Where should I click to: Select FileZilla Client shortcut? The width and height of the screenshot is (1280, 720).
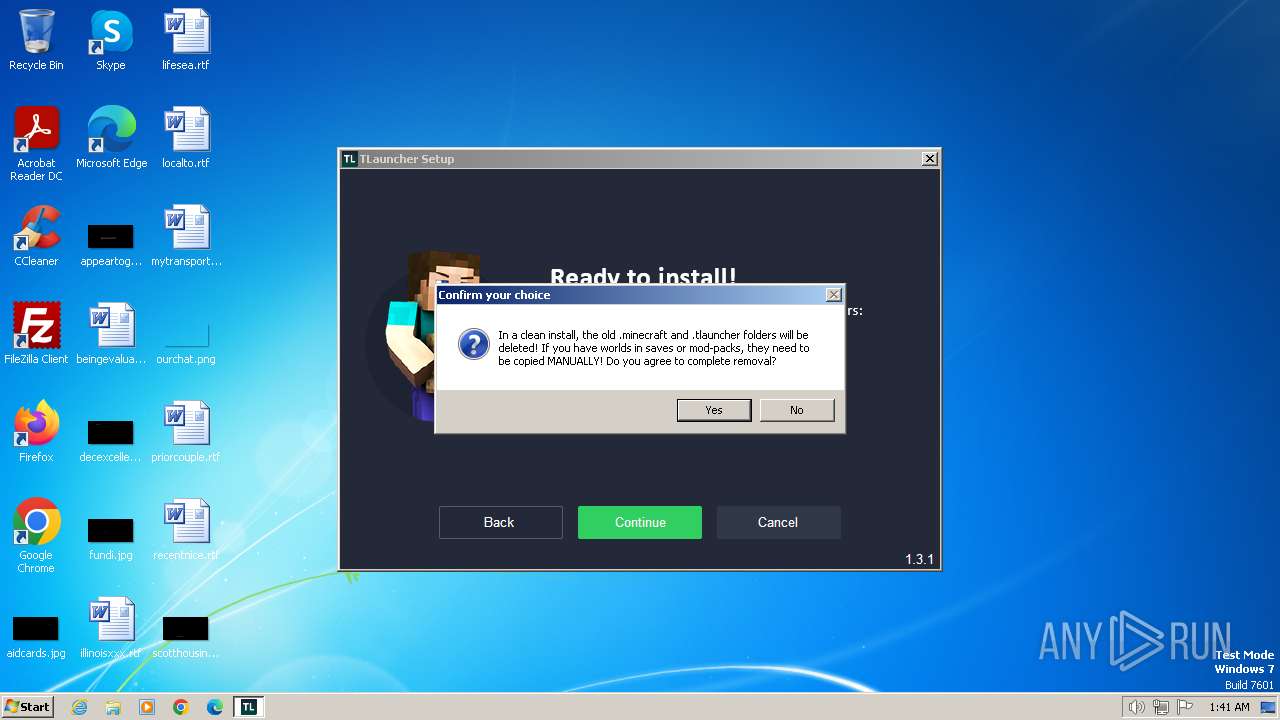pyautogui.click(x=36, y=334)
